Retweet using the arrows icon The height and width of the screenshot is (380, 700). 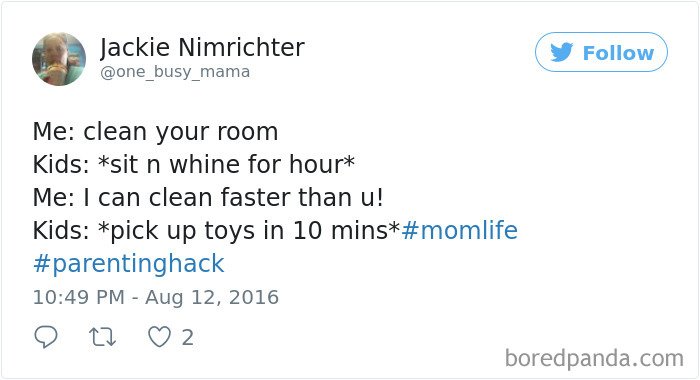click(x=103, y=337)
